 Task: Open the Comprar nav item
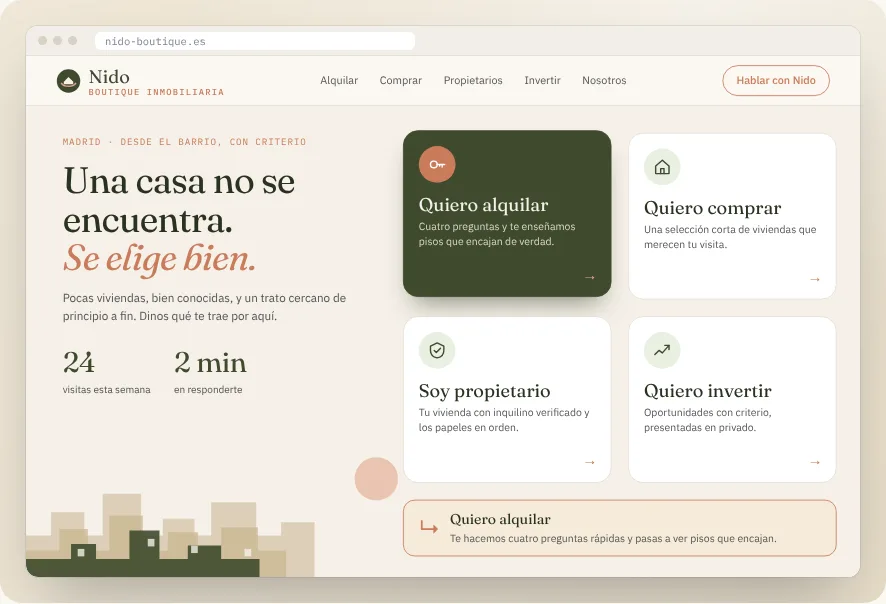pos(401,80)
